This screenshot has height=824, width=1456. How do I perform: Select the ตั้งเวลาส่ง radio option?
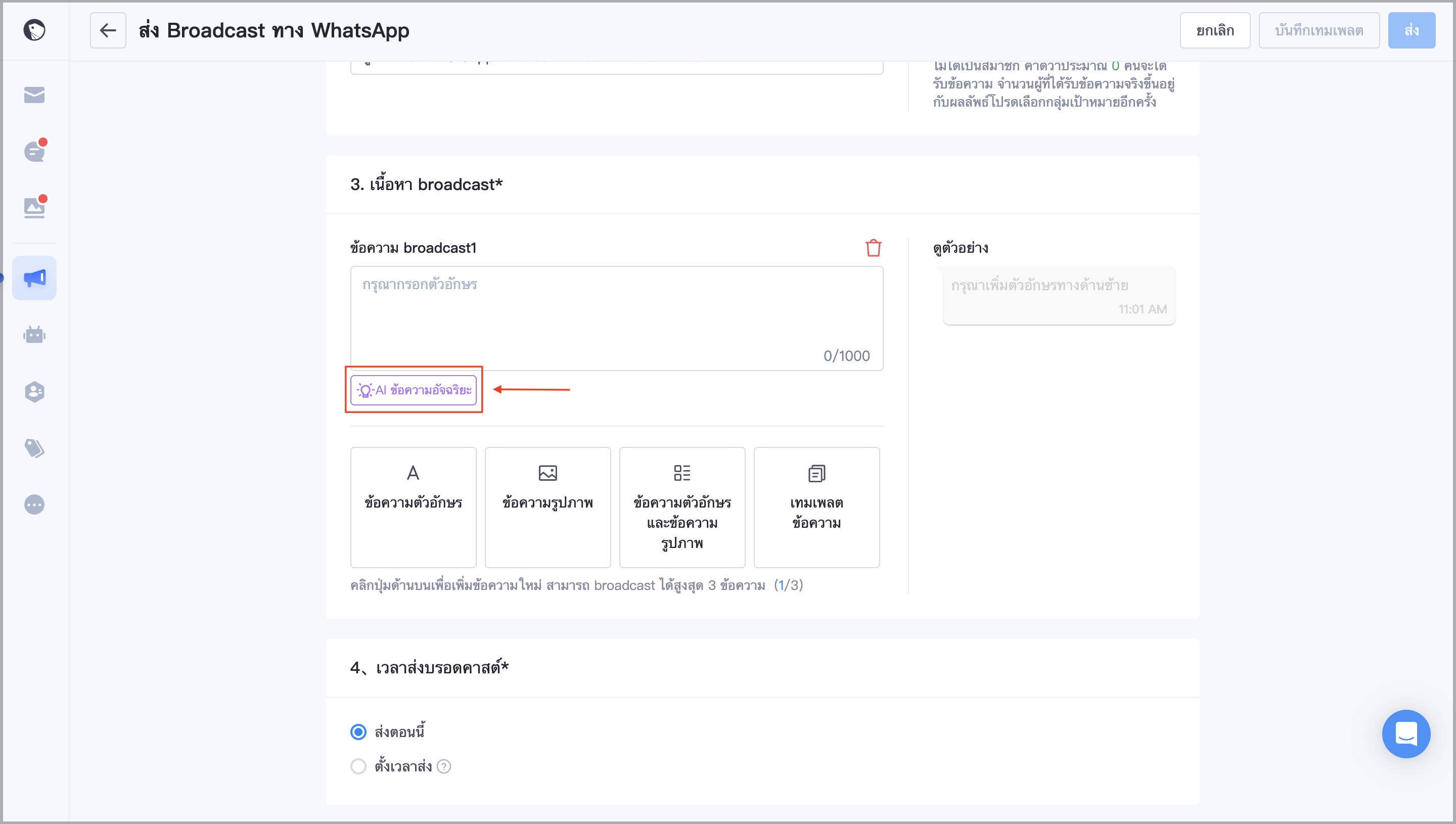[x=358, y=766]
